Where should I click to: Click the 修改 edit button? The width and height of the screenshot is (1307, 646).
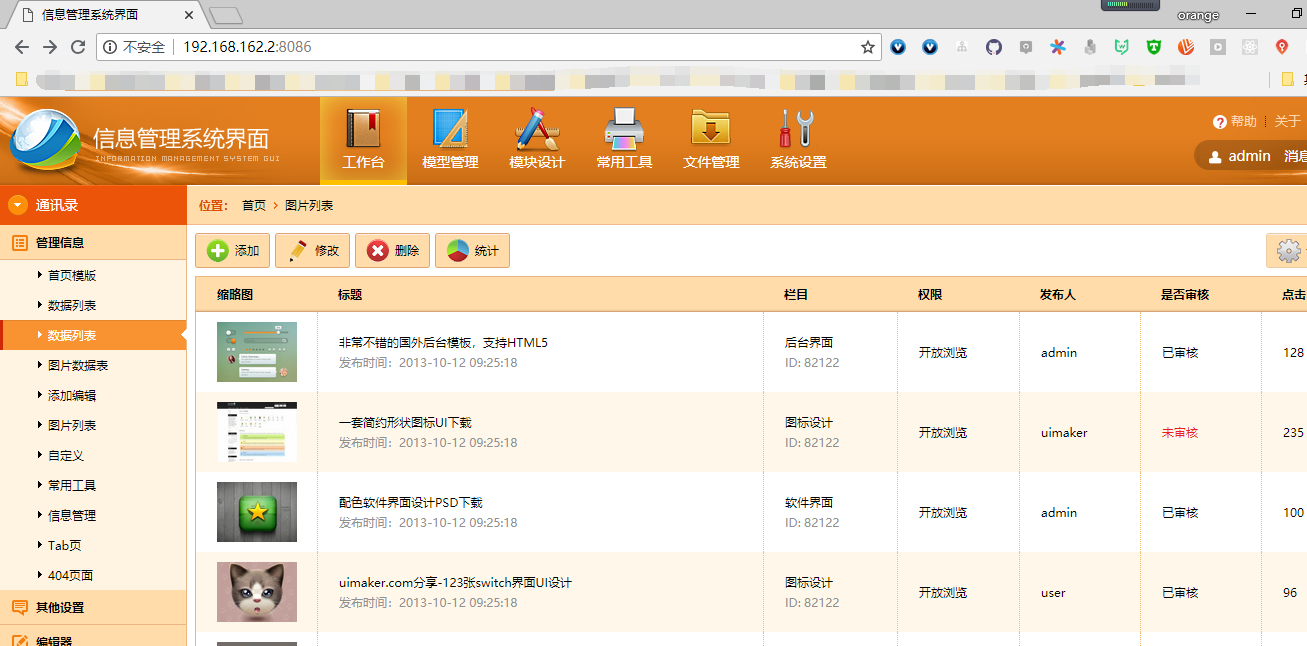pyautogui.click(x=312, y=251)
